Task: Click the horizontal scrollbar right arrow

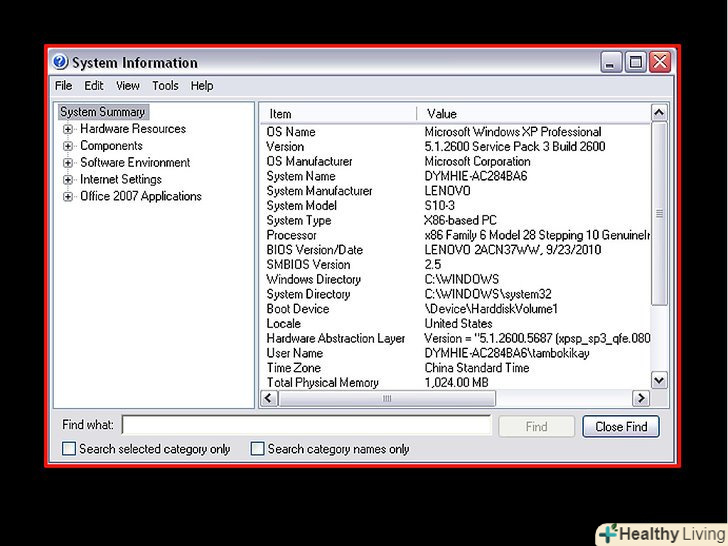Action: 641,399
